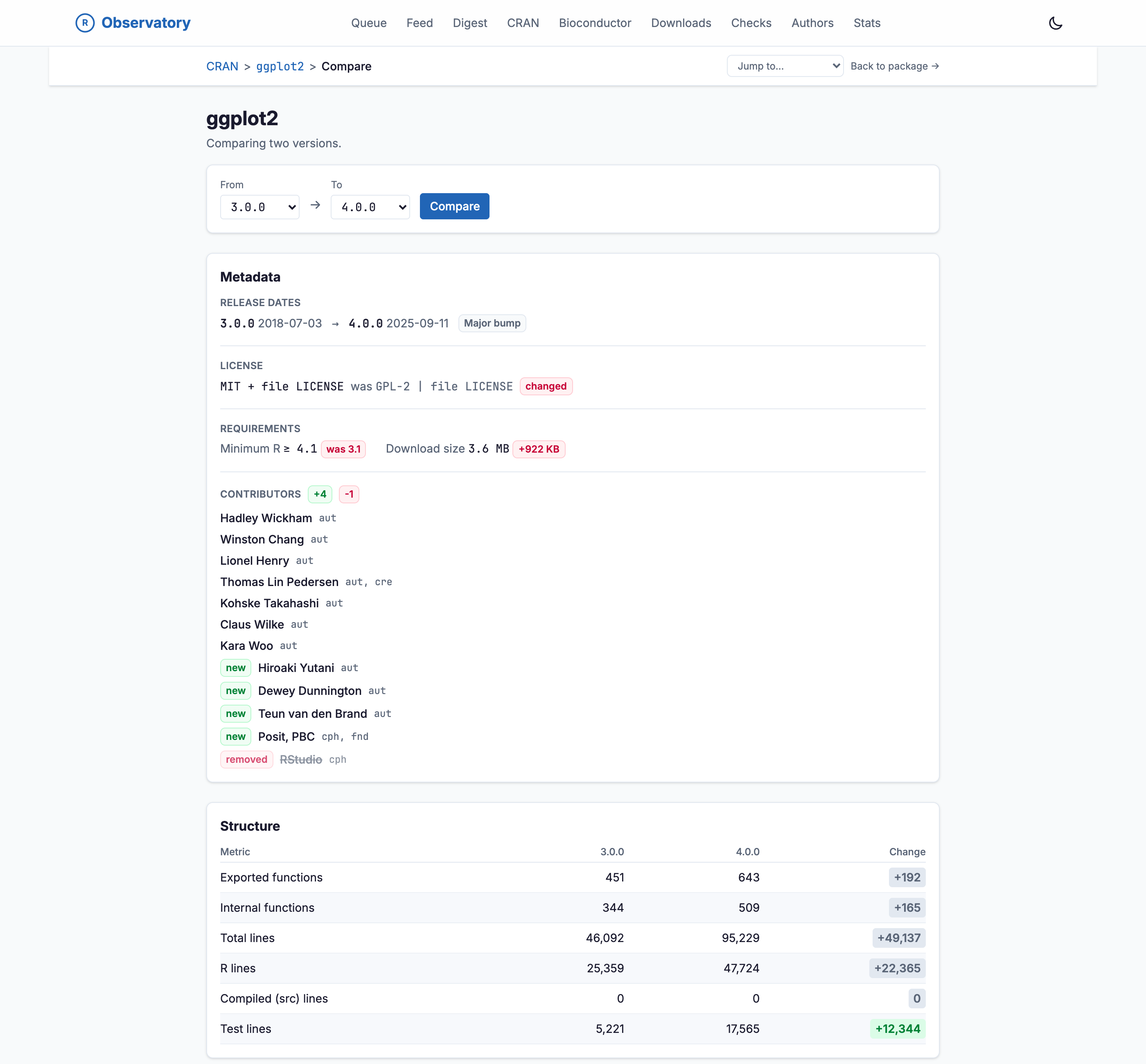The width and height of the screenshot is (1146, 1064).
Task: Click the Structure section heading
Action: pos(250,826)
